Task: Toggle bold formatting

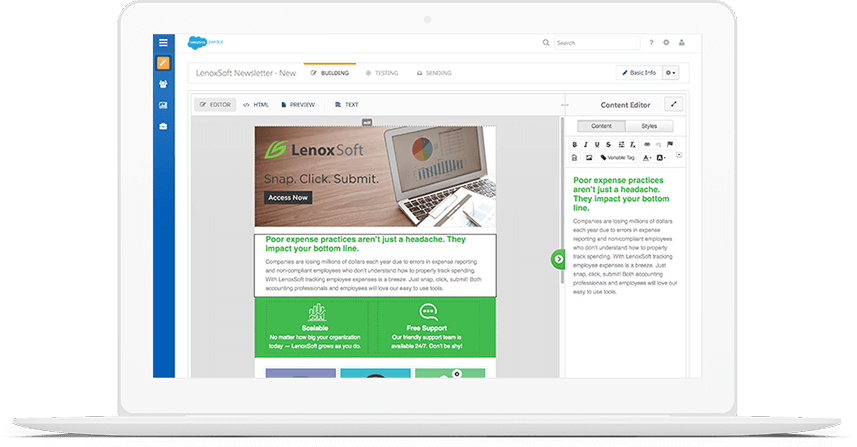Action: [x=574, y=145]
